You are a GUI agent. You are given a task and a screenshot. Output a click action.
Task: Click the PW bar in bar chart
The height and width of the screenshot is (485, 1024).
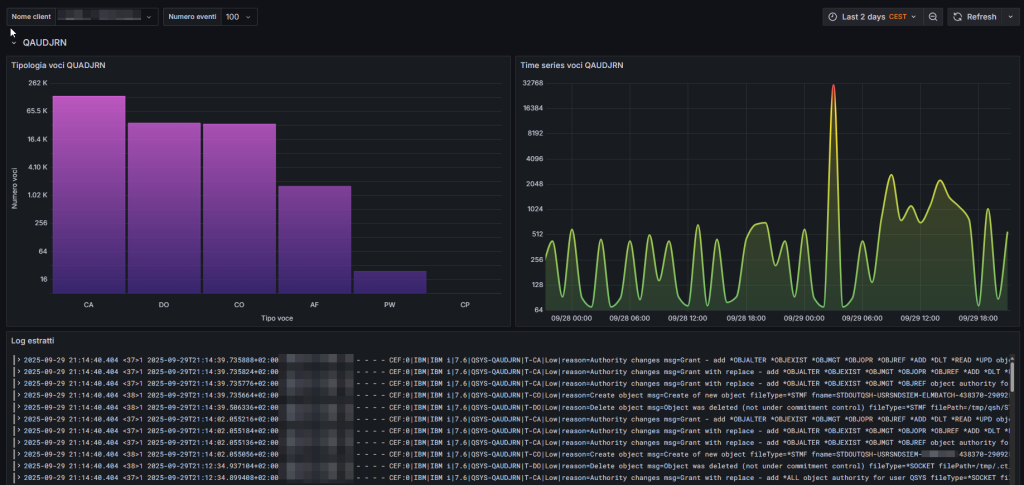389,282
